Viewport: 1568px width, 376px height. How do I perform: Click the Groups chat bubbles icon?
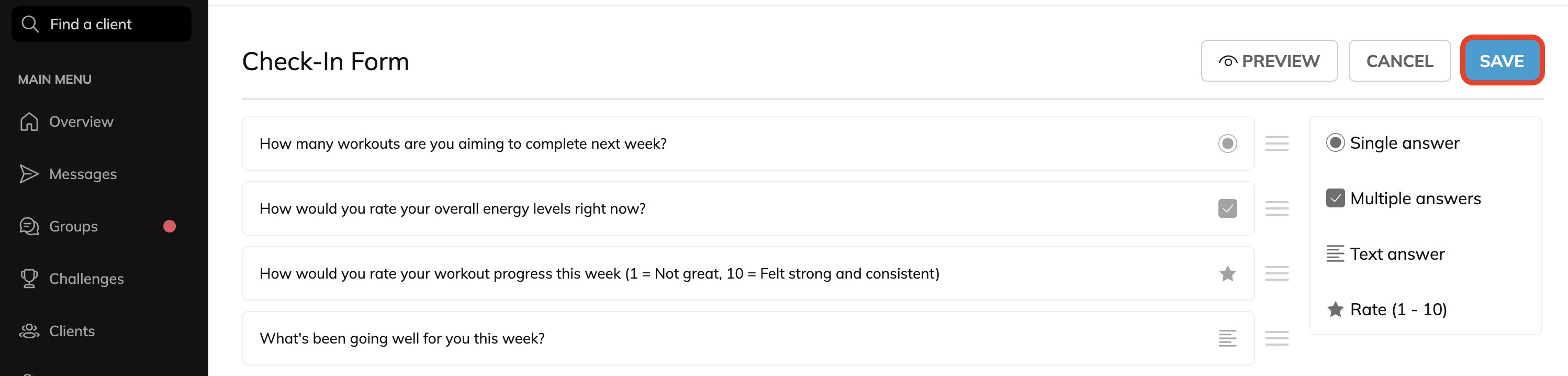click(x=29, y=227)
